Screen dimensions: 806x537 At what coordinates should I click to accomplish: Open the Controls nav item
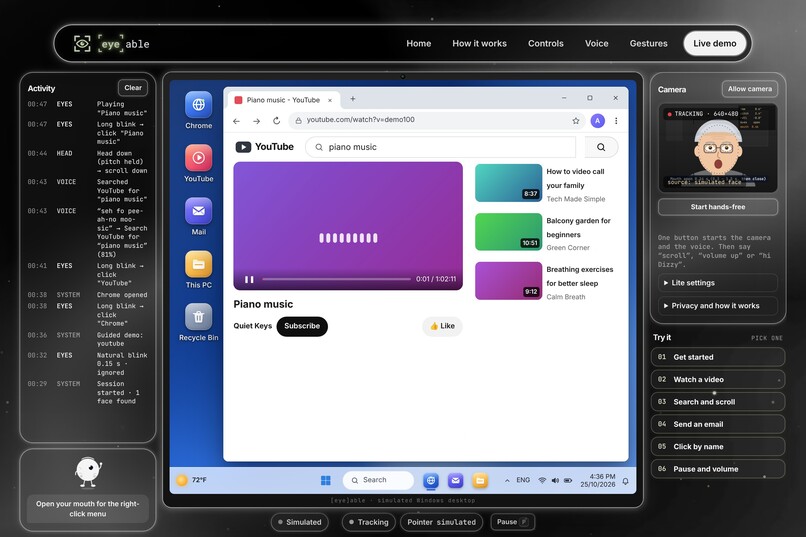click(545, 44)
